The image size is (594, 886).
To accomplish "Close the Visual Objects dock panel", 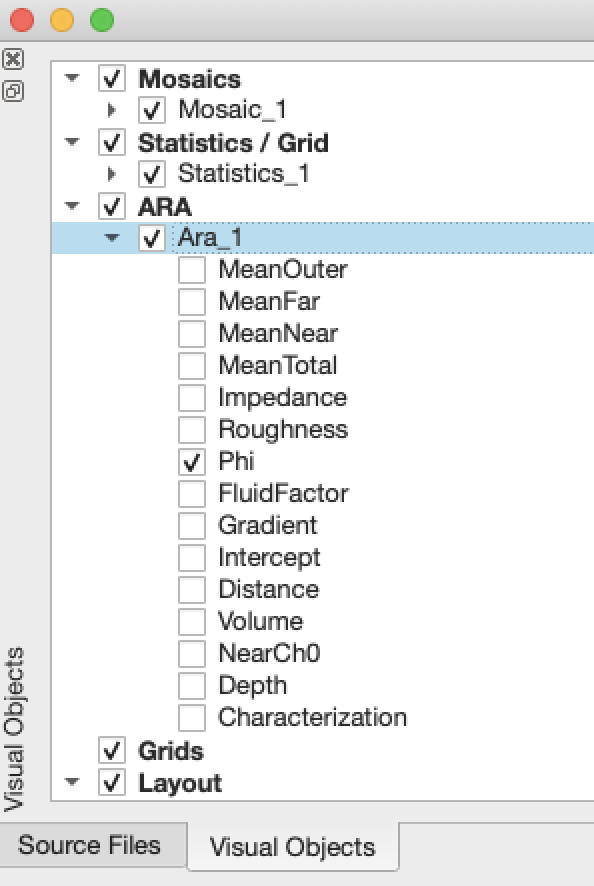I will coord(12,59).
